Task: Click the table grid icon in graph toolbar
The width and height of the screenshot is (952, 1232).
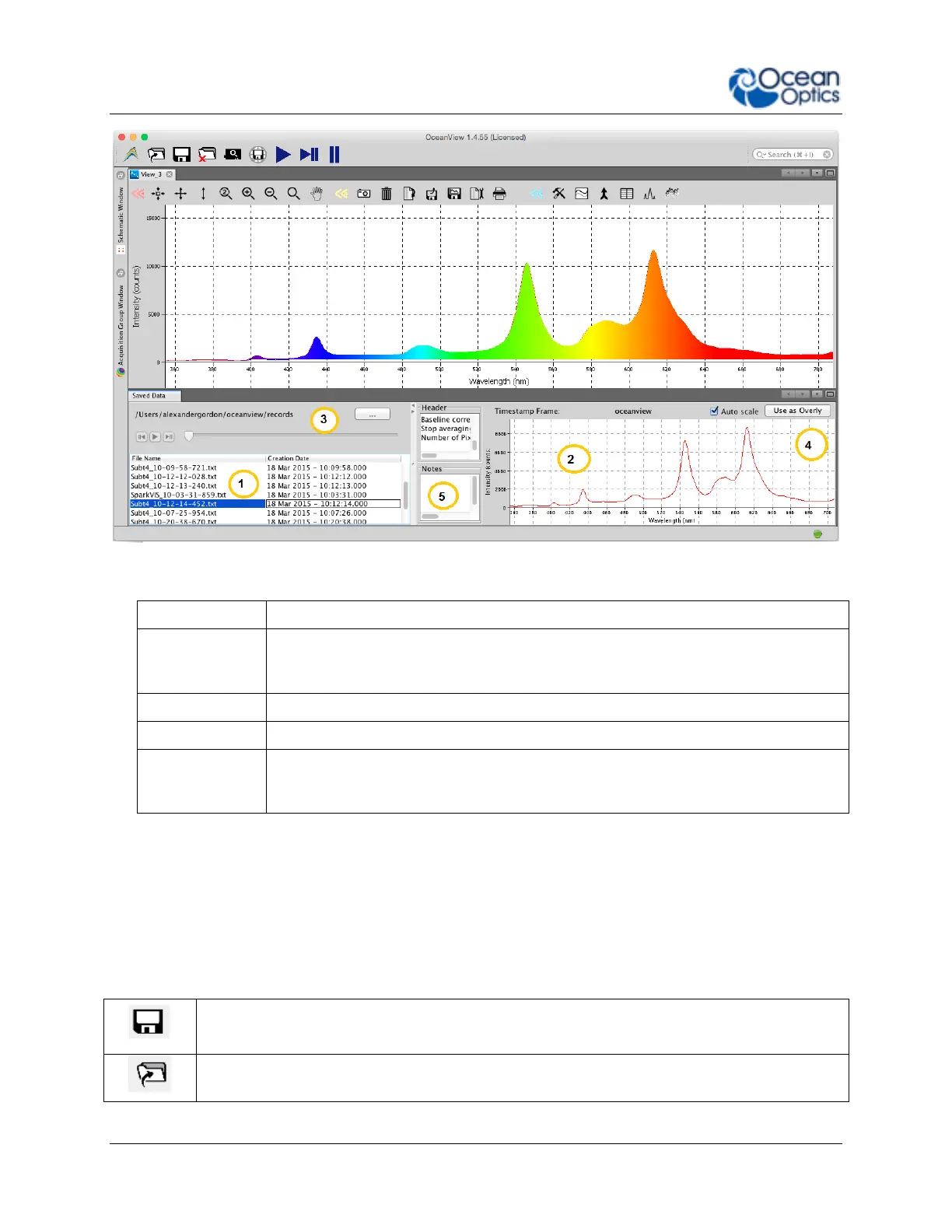Action: point(627,194)
